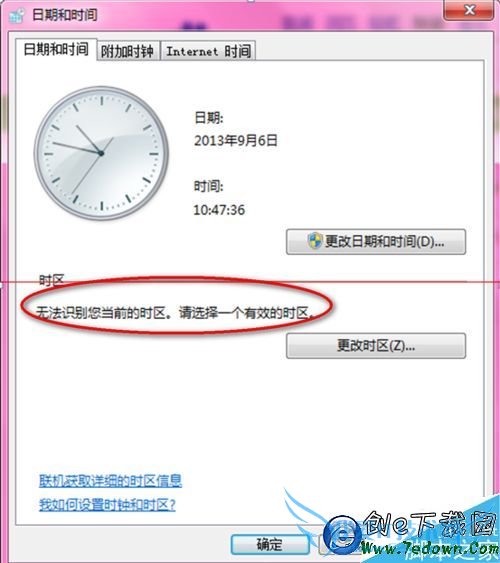Click the 日期和时间 title bar text
This screenshot has width=500, height=563.
[x=65, y=15]
